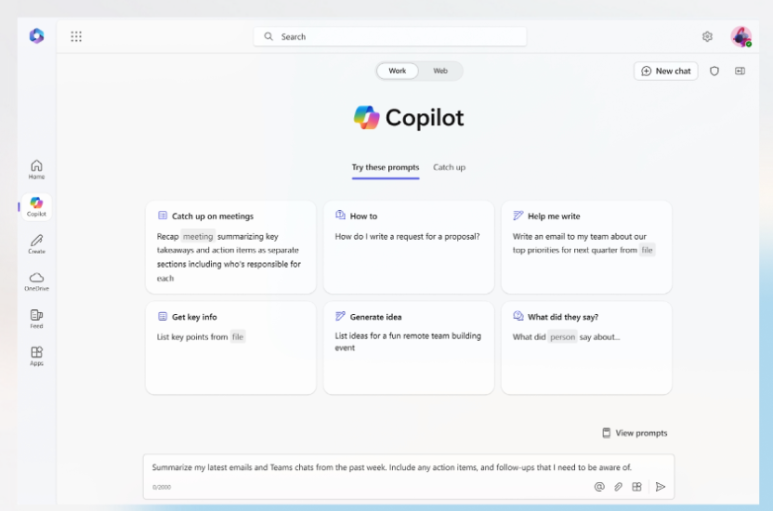Open OneDrive in the sidebar
The width and height of the screenshot is (773, 511).
point(36,281)
